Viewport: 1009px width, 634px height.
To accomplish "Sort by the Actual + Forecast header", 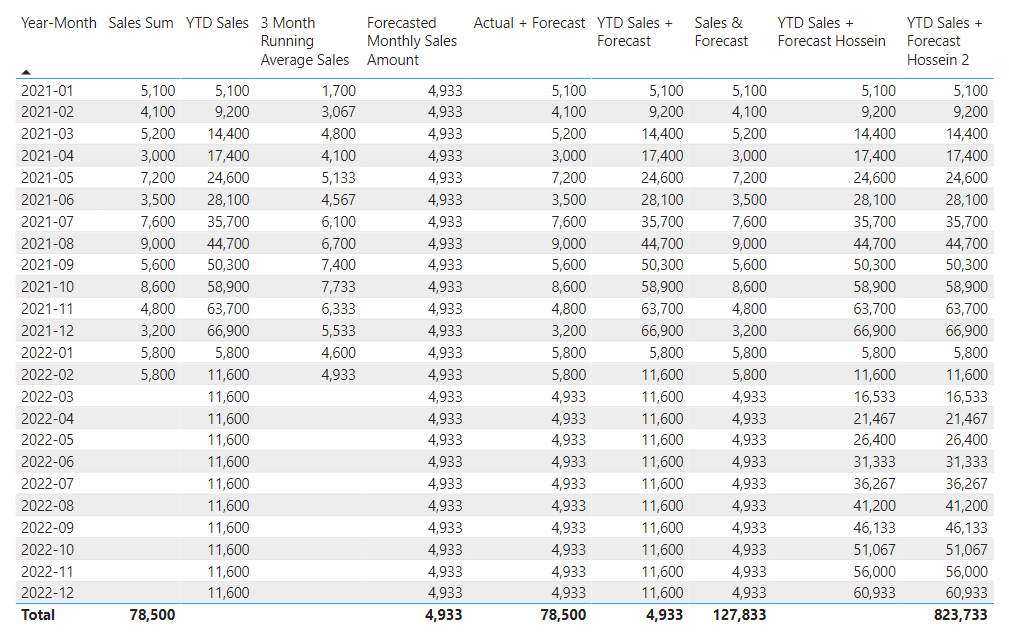I will tap(530, 23).
